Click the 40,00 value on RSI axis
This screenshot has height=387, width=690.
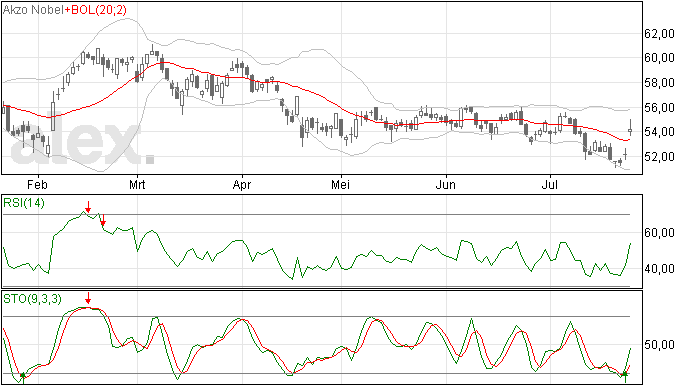659,269
